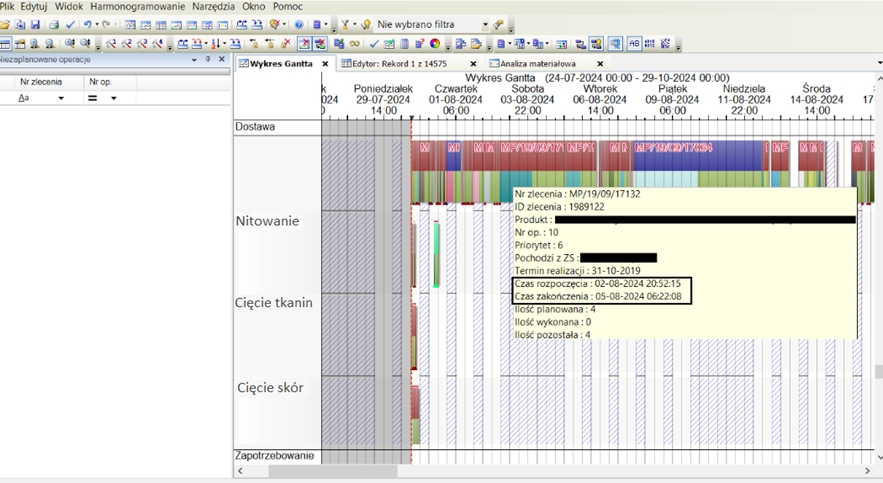The height and width of the screenshot is (483, 883).
Task: Toggle the chart with red X button
Action: tap(304, 43)
